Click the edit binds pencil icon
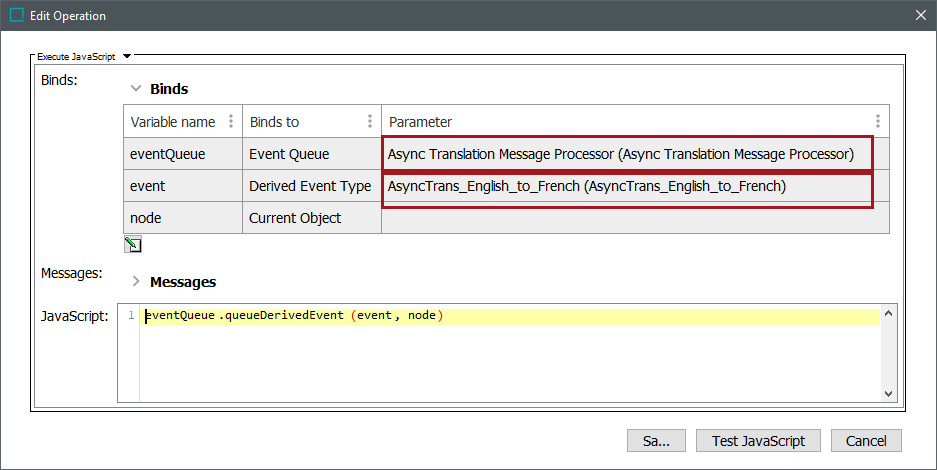 coord(133,245)
